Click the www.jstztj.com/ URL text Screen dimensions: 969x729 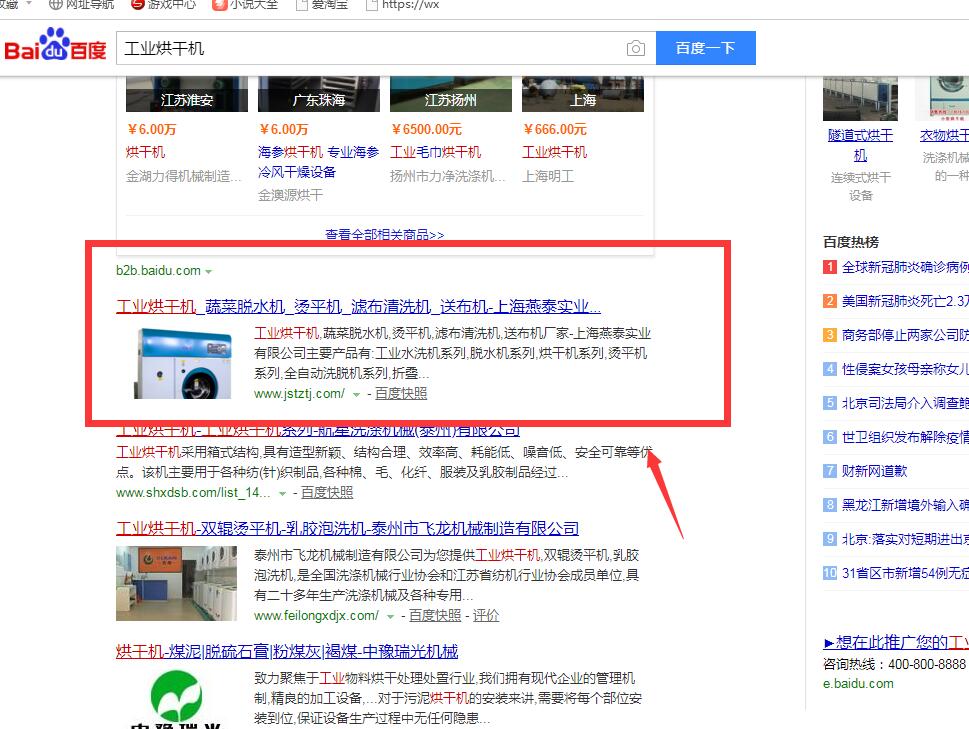pyautogui.click(x=299, y=394)
